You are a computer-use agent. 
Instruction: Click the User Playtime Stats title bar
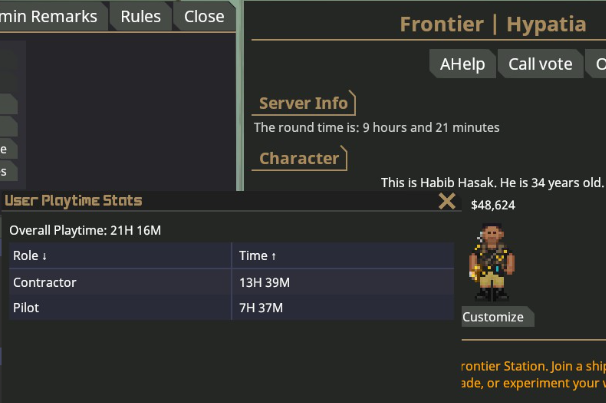(220, 201)
